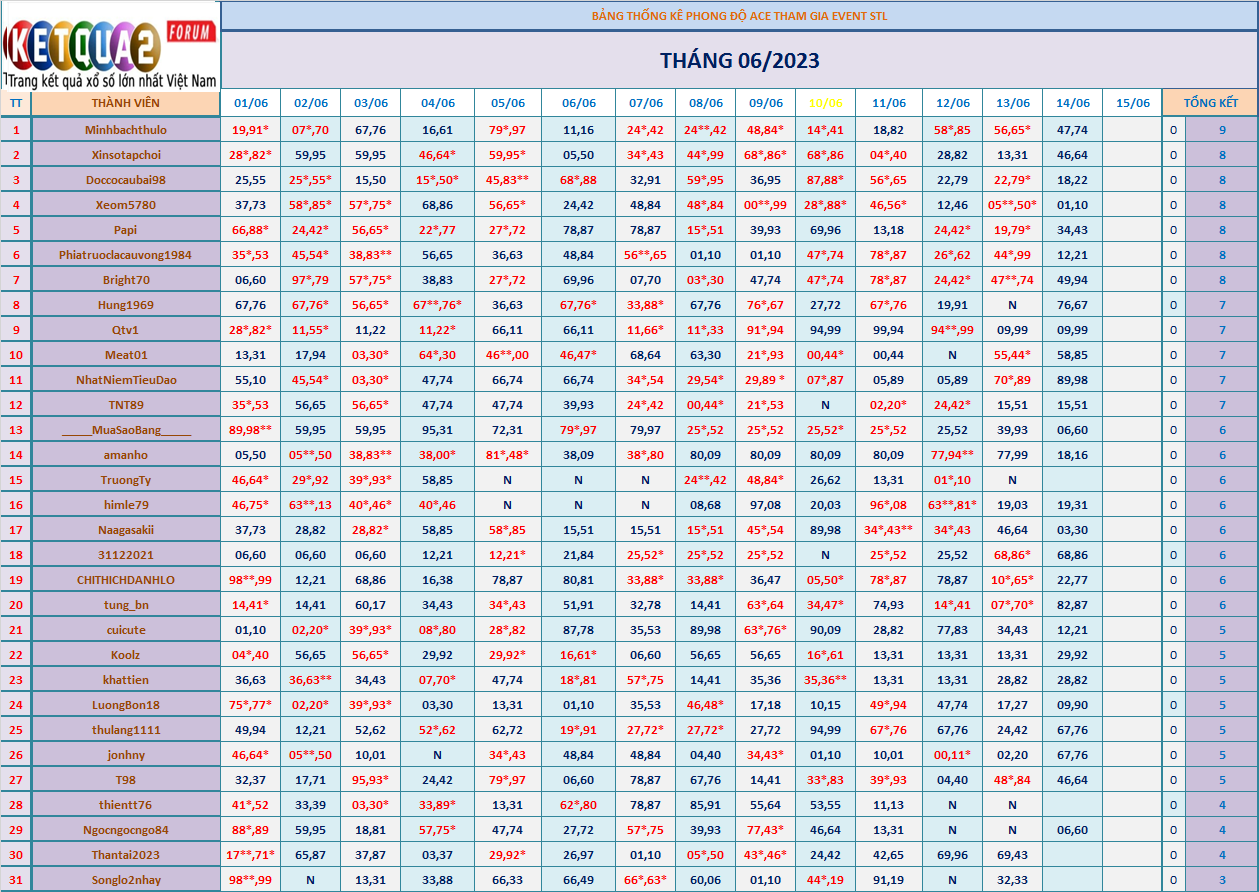The image size is (1259, 892).
Task: Select the TT row number header
Action: (x=15, y=103)
